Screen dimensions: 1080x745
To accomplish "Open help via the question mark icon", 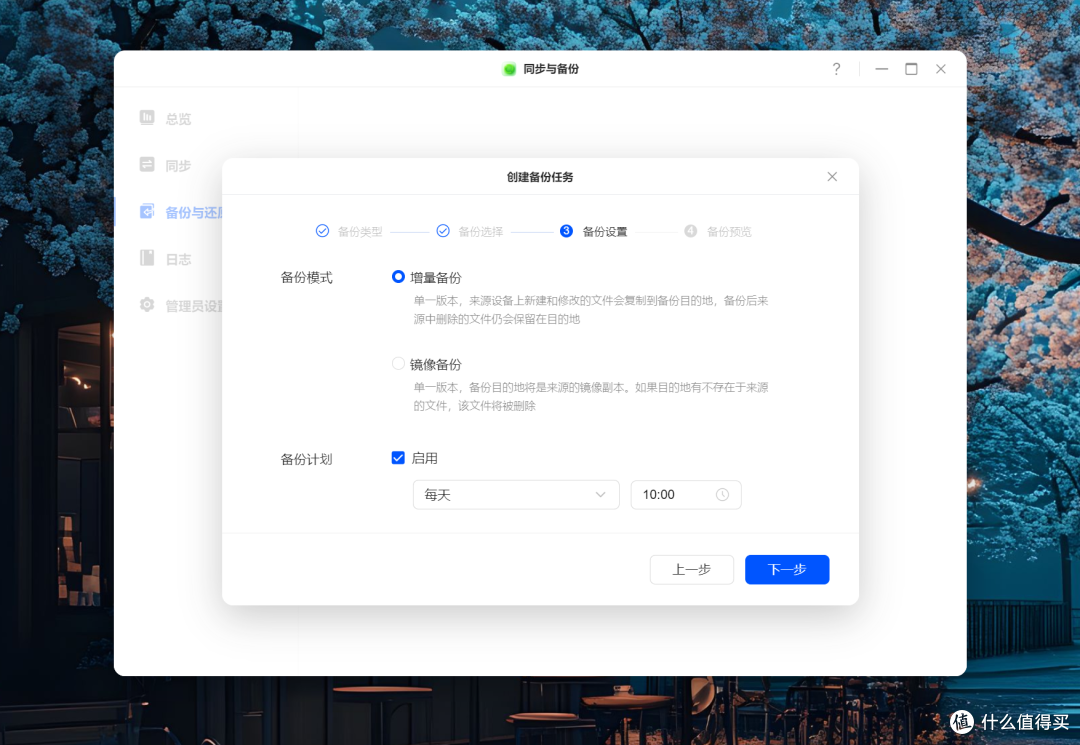I will tap(836, 69).
